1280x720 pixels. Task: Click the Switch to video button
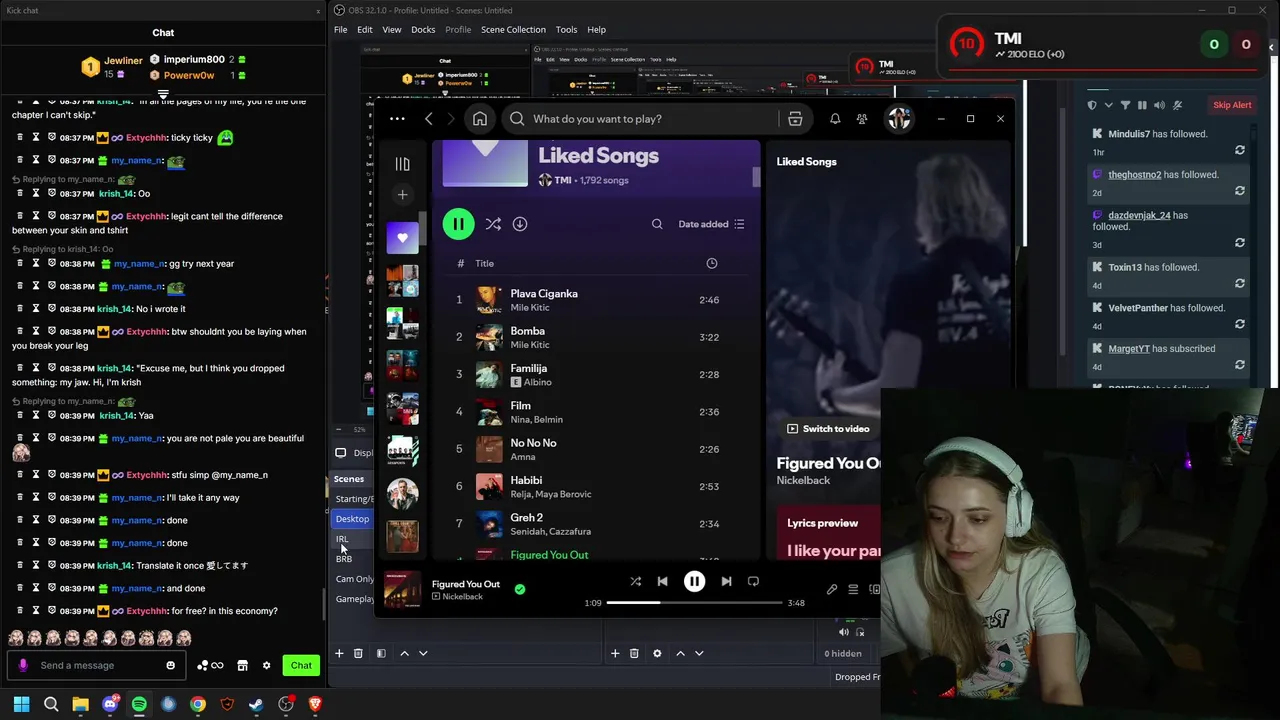point(828,429)
